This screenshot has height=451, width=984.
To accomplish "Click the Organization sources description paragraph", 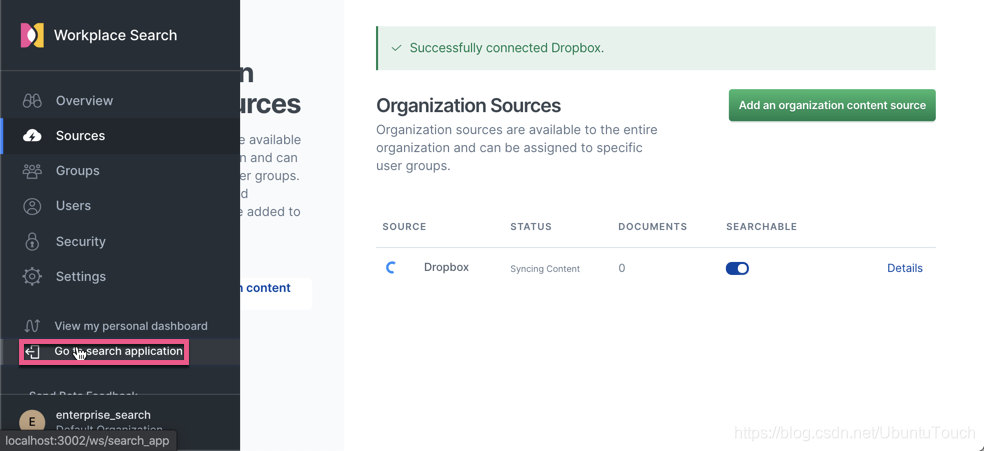I will point(516,148).
